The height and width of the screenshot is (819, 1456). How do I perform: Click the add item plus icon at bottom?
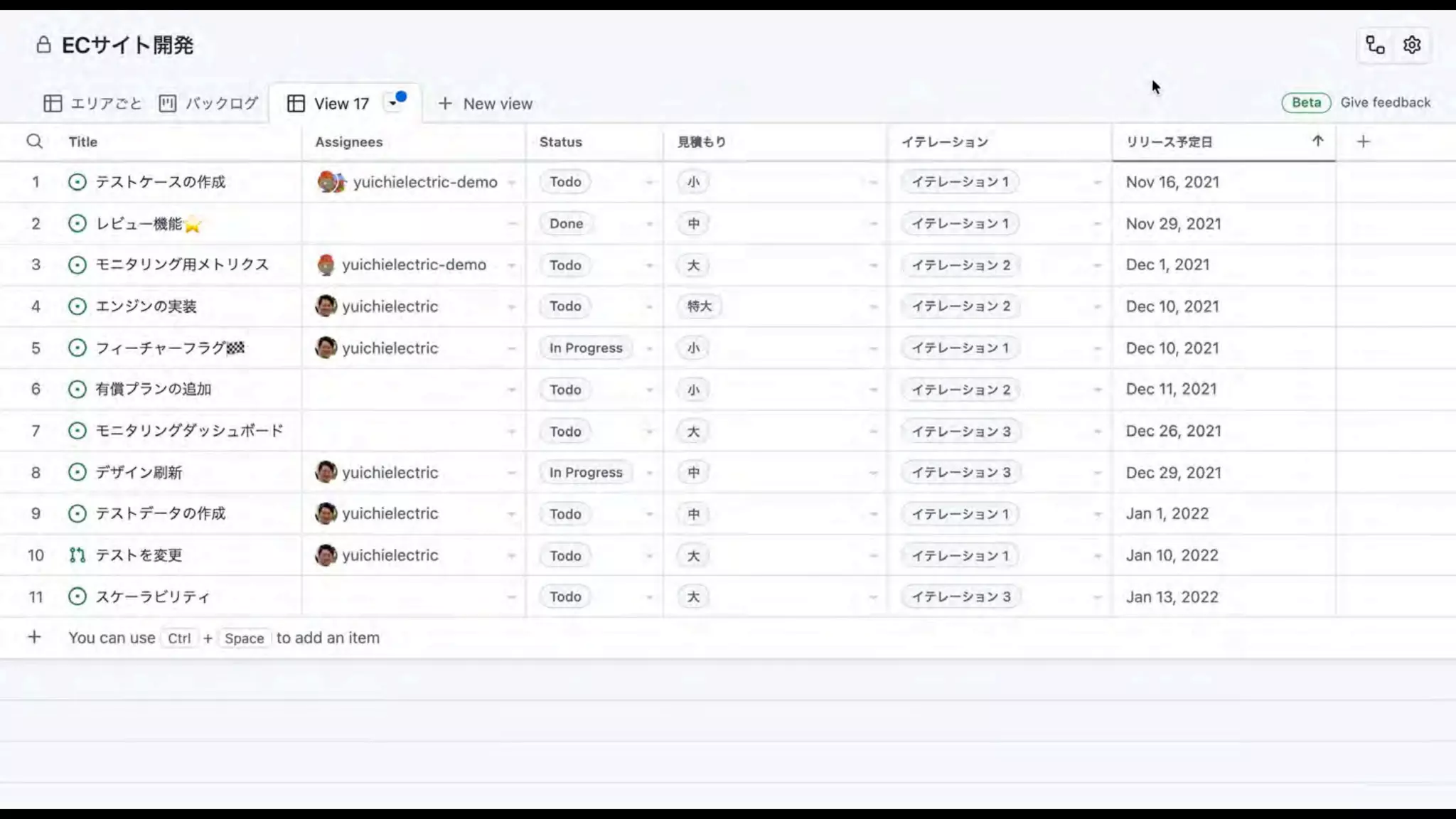click(x=34, y=637)
